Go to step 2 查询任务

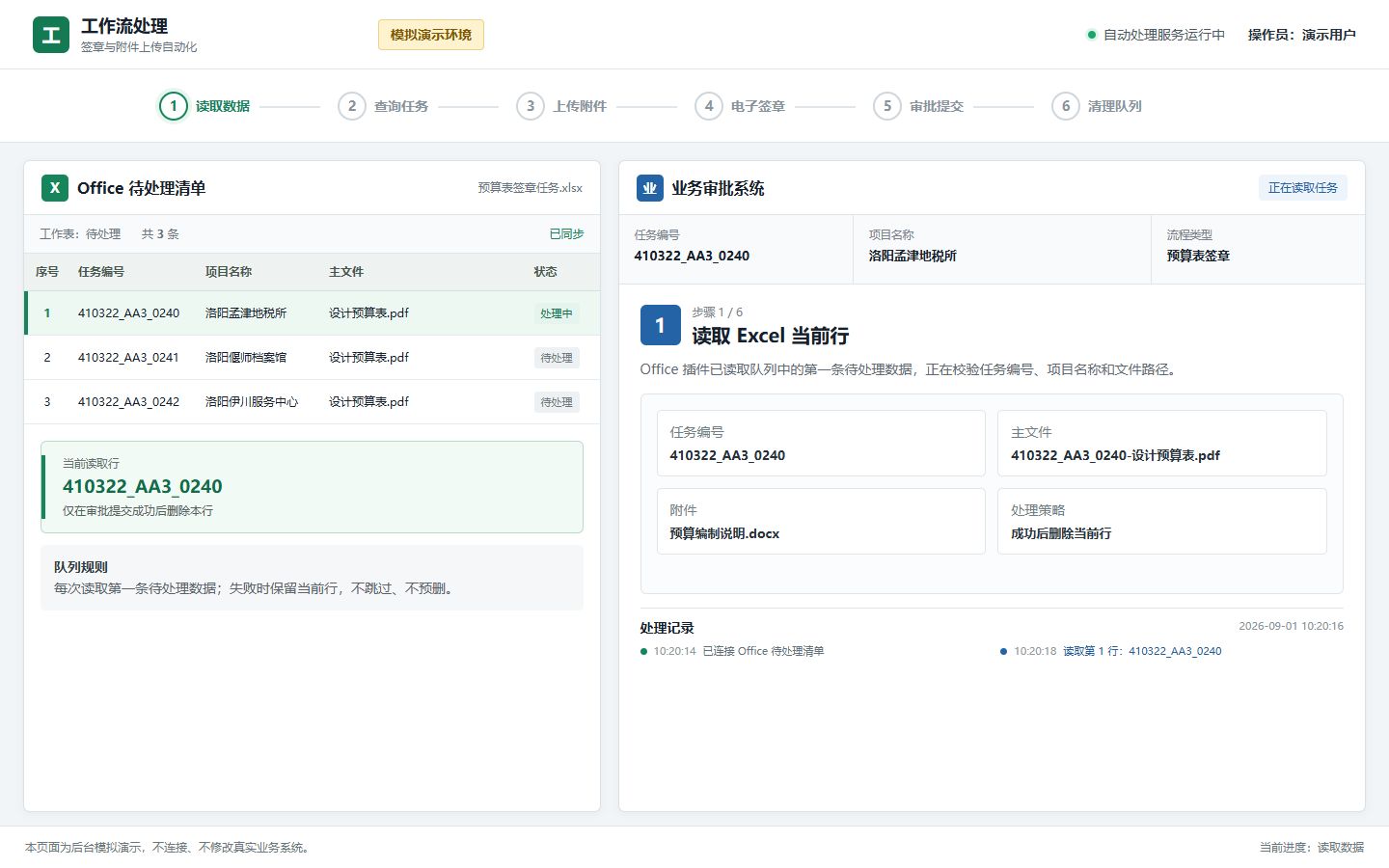tap(383, 106)
